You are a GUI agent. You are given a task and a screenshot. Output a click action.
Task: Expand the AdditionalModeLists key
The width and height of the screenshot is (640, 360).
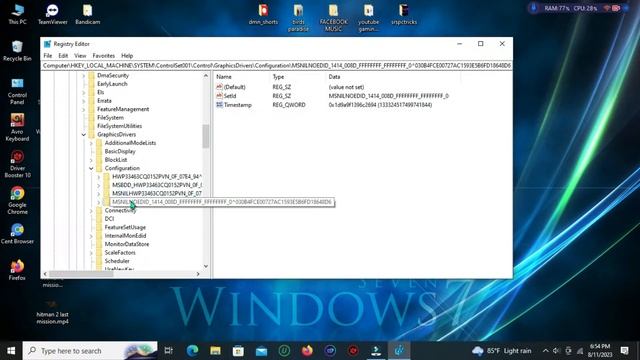tap(91, 143)
